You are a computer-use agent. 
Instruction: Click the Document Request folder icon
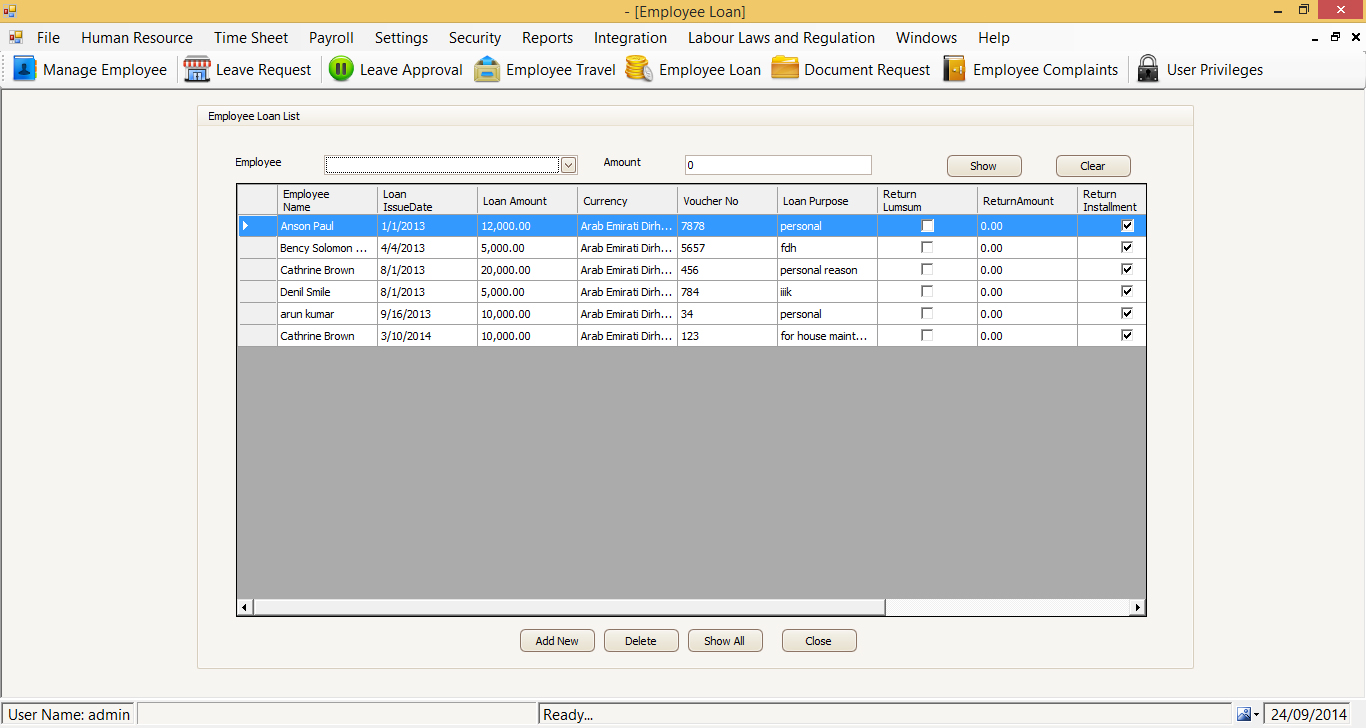tap(785, 69)
